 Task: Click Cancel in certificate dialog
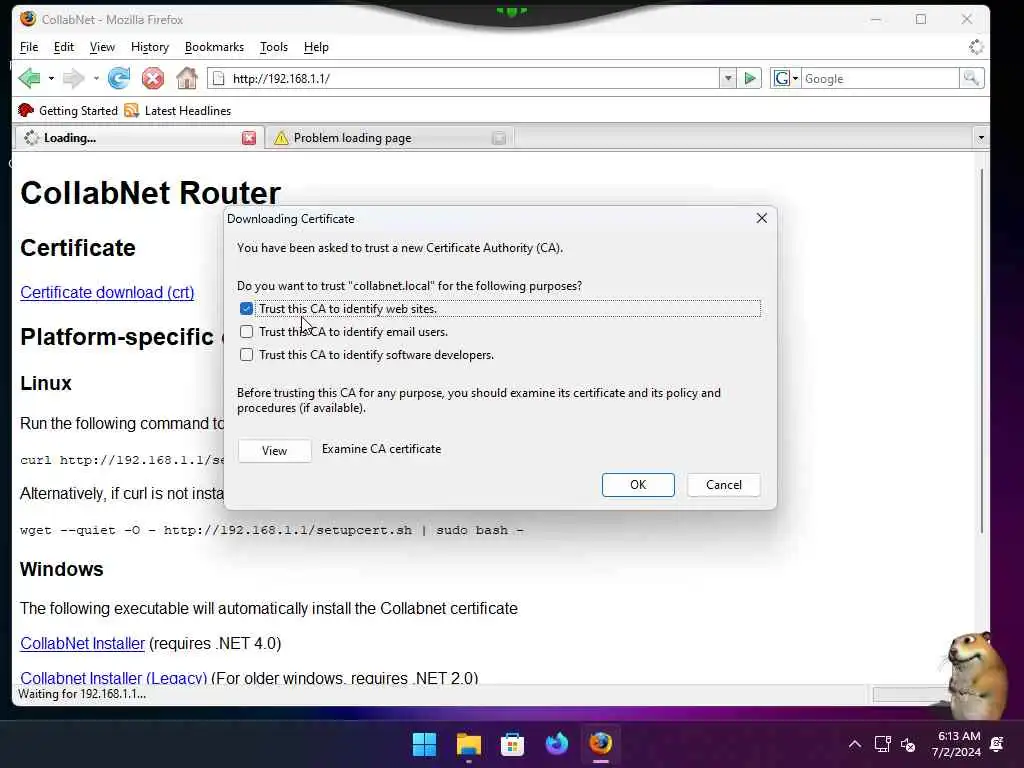pos(724,485)
